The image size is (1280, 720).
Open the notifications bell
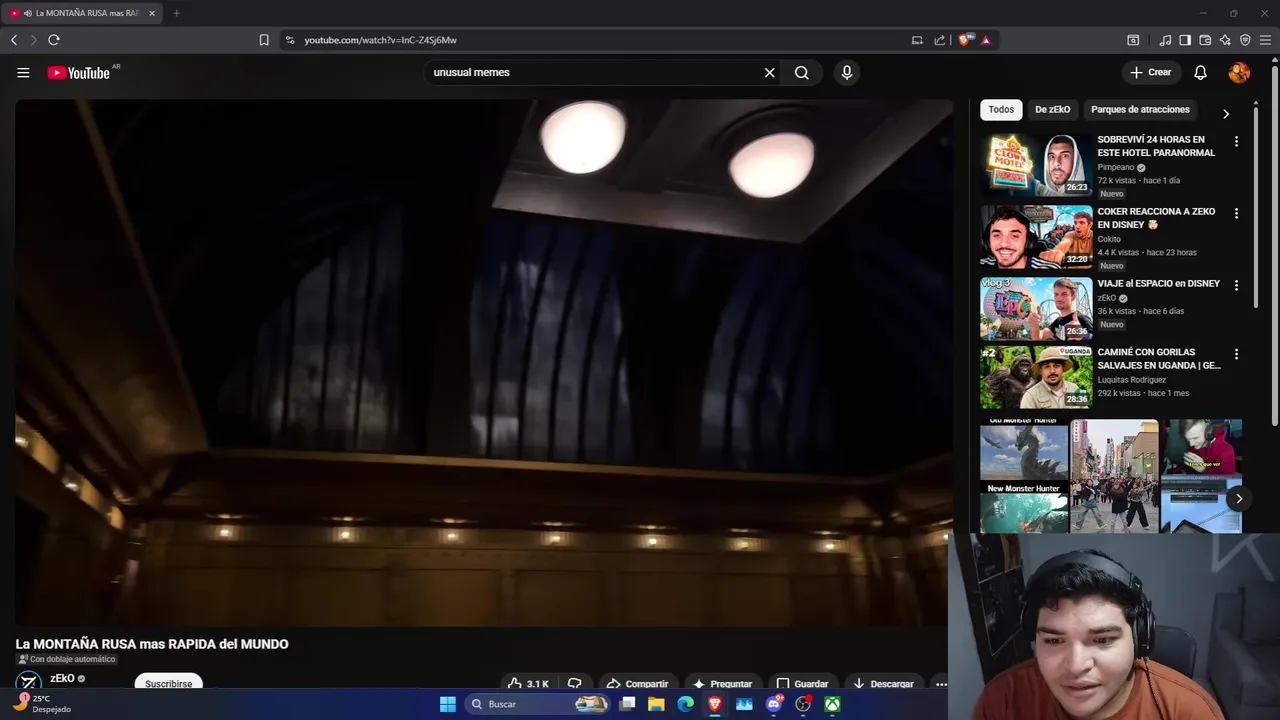click(x=1200, y=72)
